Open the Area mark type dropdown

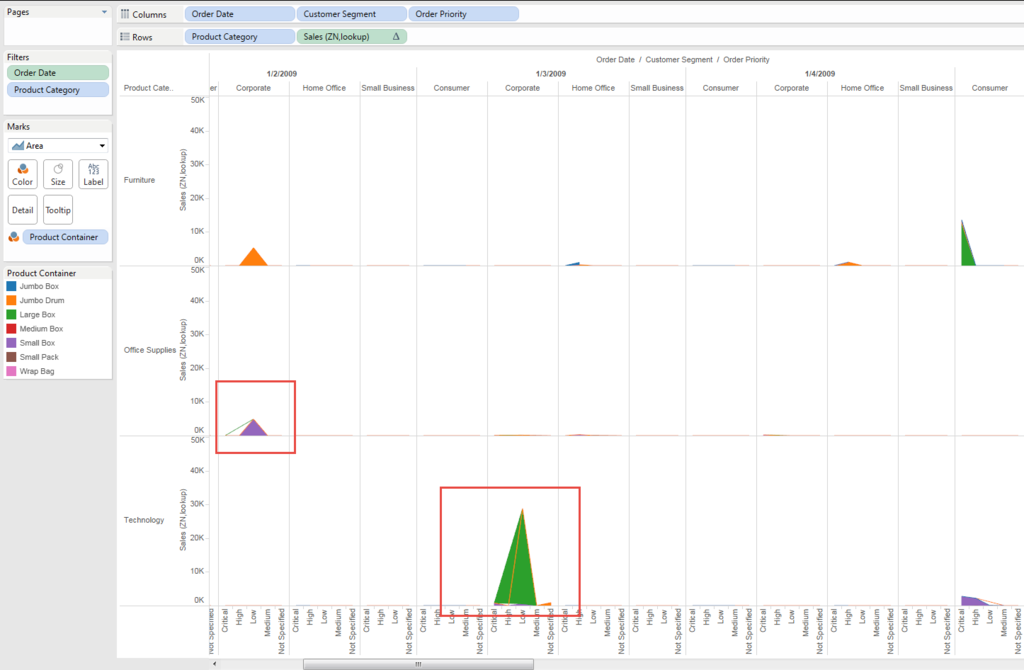pyautogui.click(x=58, y=146)
